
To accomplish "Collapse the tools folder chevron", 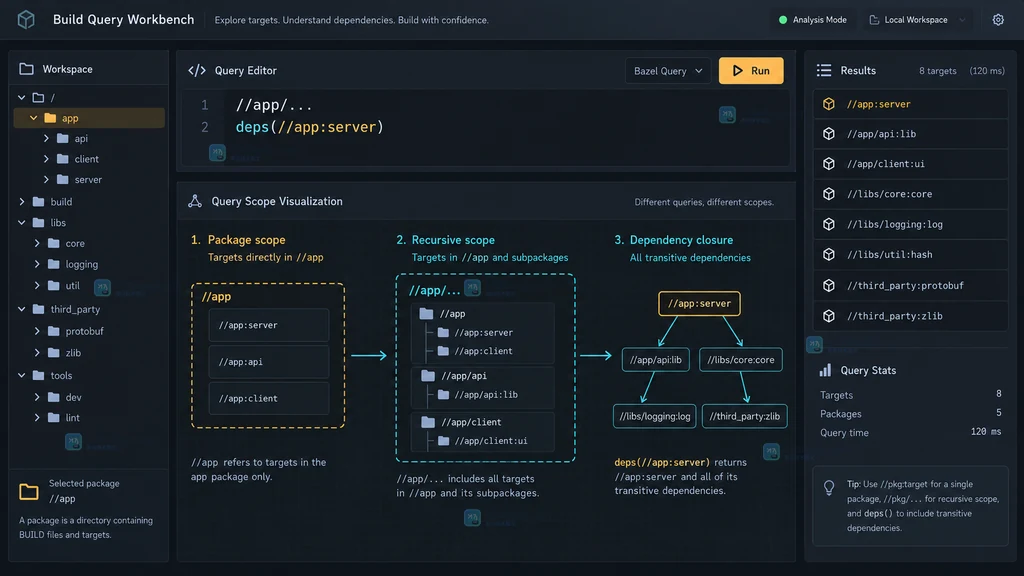I will point(22,376).
